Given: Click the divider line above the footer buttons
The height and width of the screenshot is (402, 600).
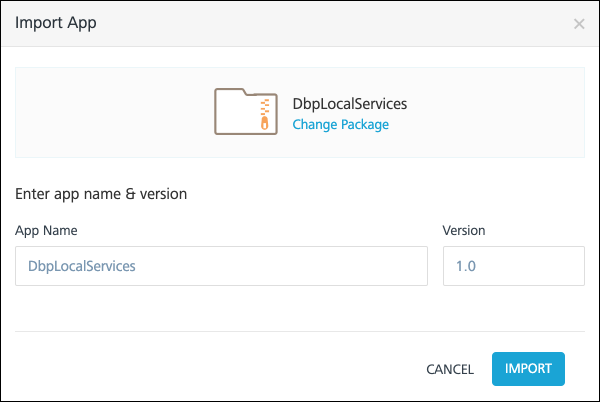Looking at the screenshot, I should coord(300,331).
